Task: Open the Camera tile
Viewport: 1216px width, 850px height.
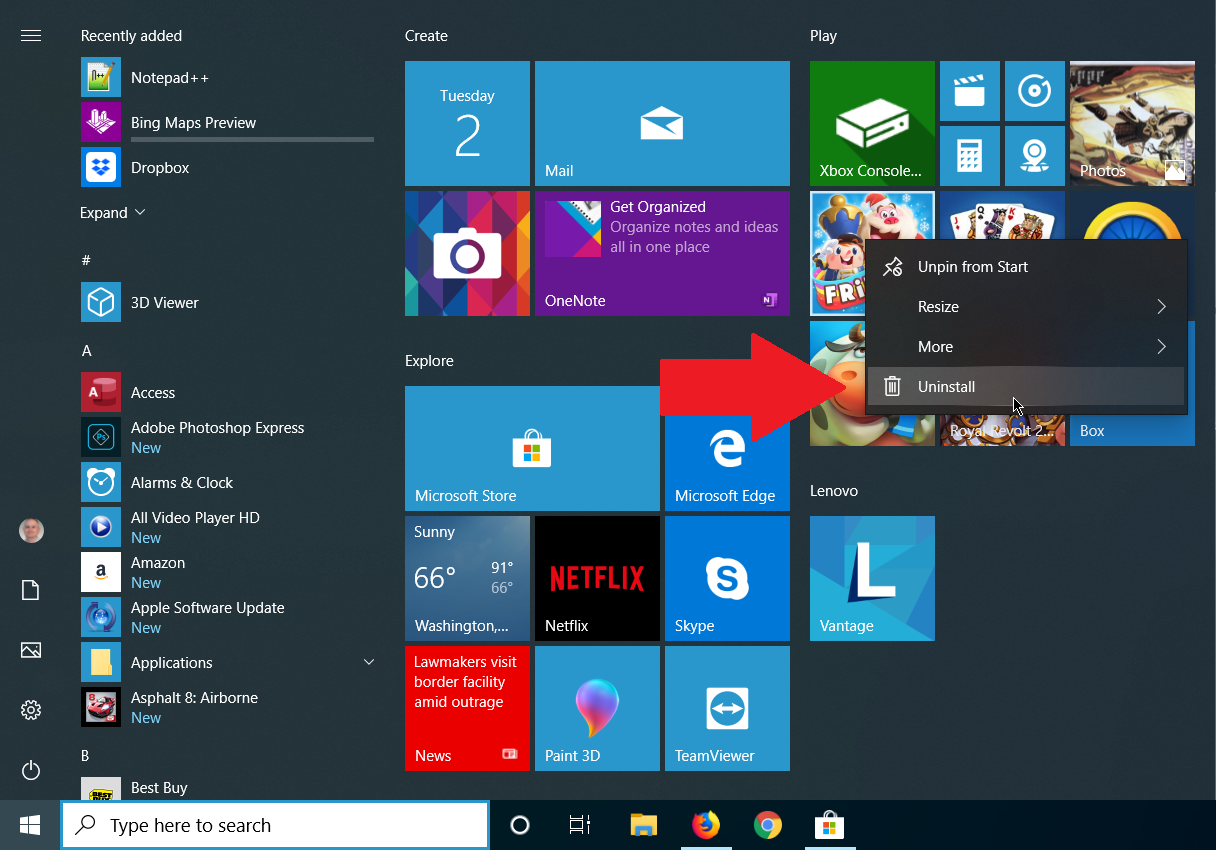Action: click(x=467, y=253)
